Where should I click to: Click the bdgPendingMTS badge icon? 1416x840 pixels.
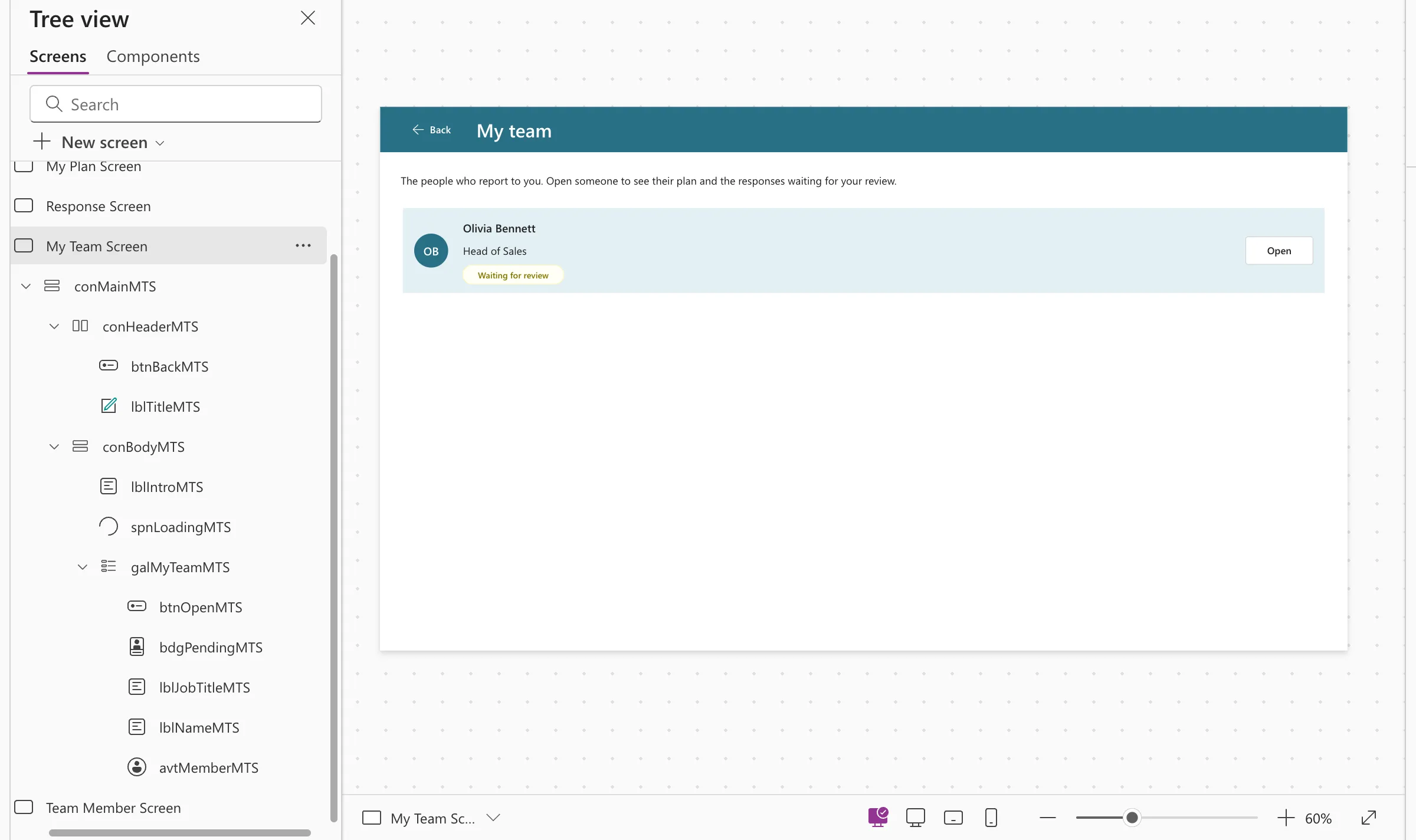pos(137,647)
